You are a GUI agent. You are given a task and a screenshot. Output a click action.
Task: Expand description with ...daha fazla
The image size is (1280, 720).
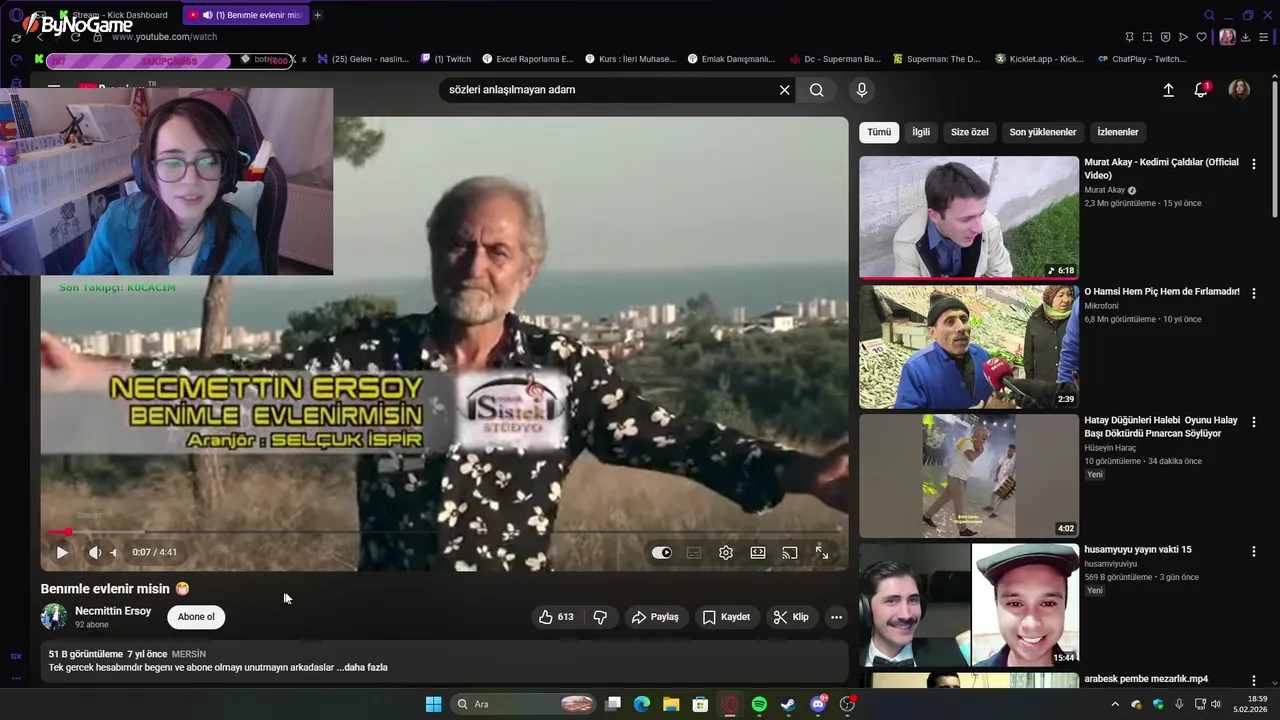pos(362,667)
